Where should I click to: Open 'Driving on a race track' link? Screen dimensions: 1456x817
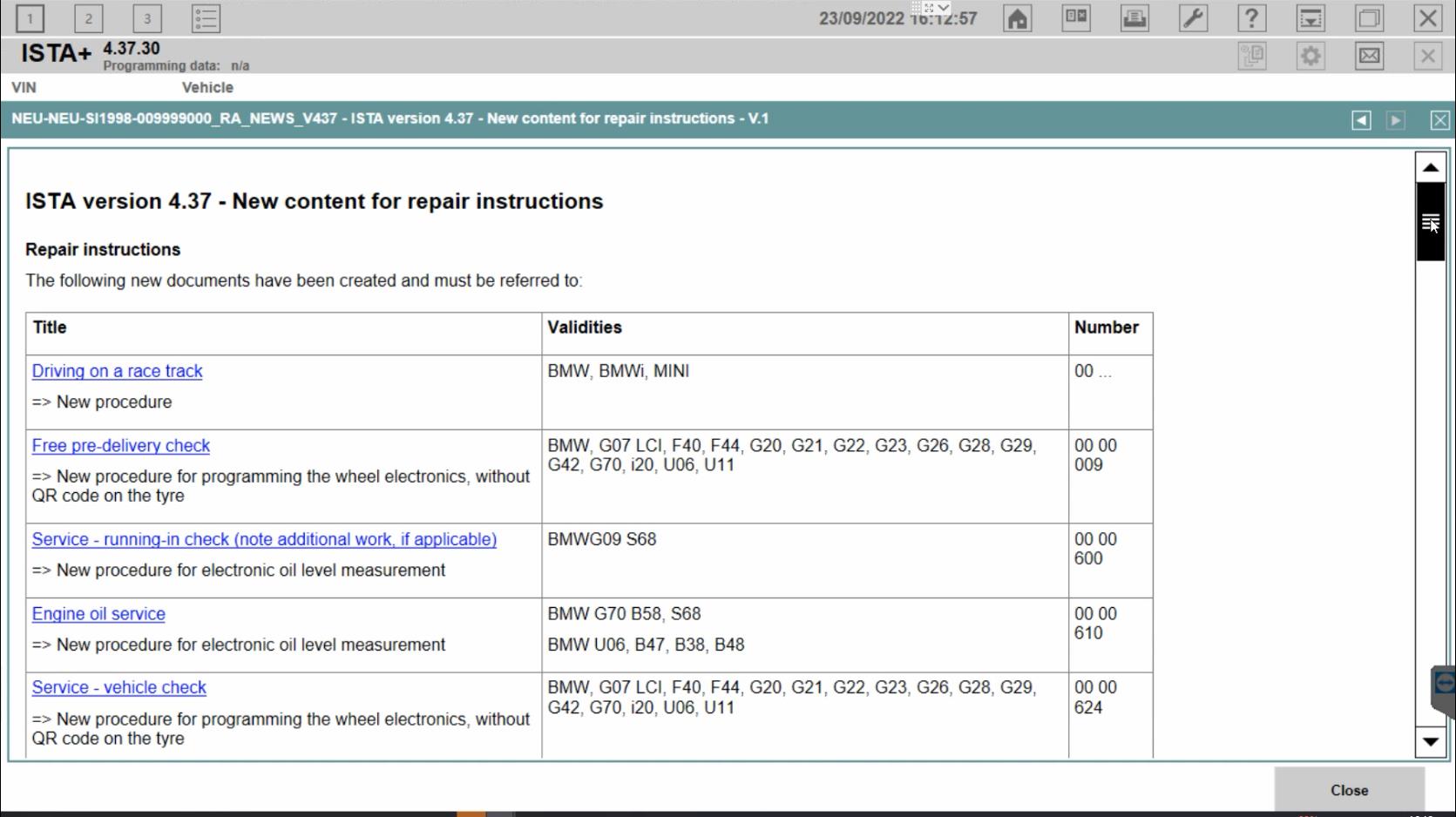point(117,371)
